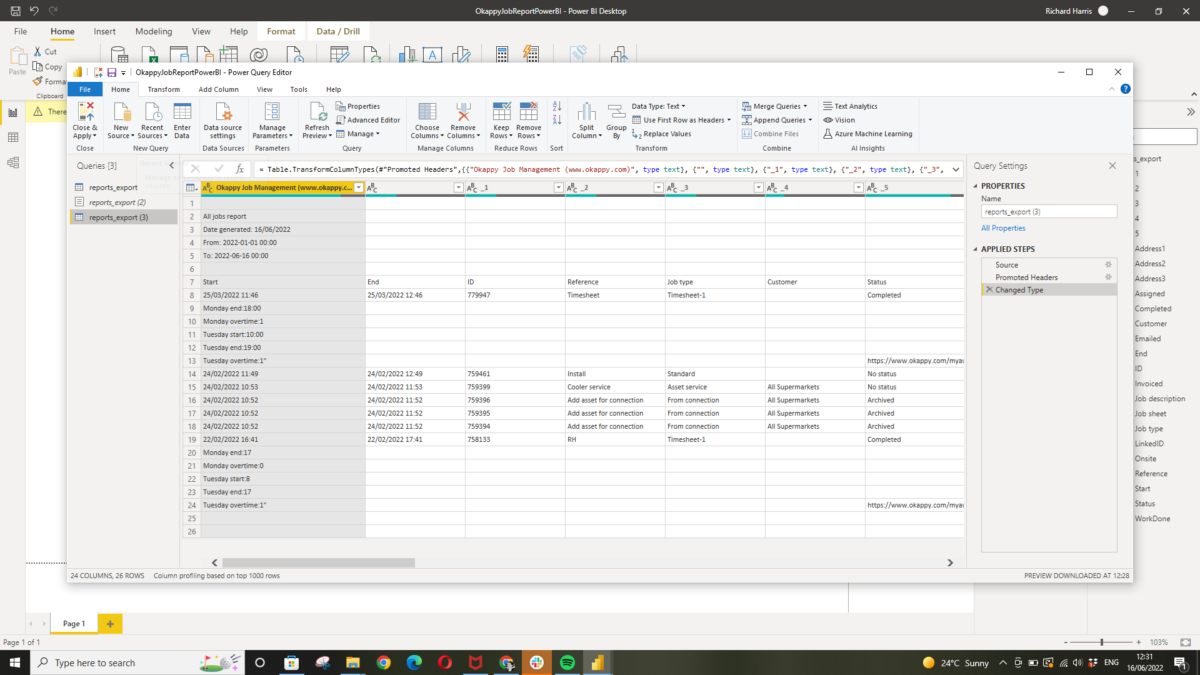The image size is (1200, 675).
Task: Click the All Properties link
Action: [x=1001, y=228]
